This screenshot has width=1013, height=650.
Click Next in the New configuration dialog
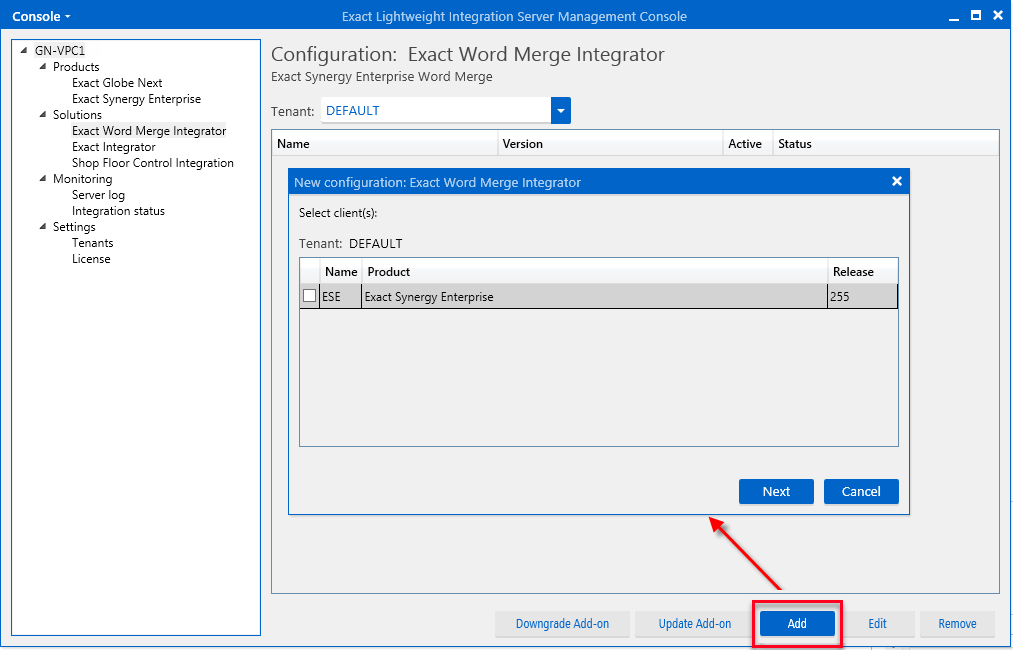(x=776, y=492)
